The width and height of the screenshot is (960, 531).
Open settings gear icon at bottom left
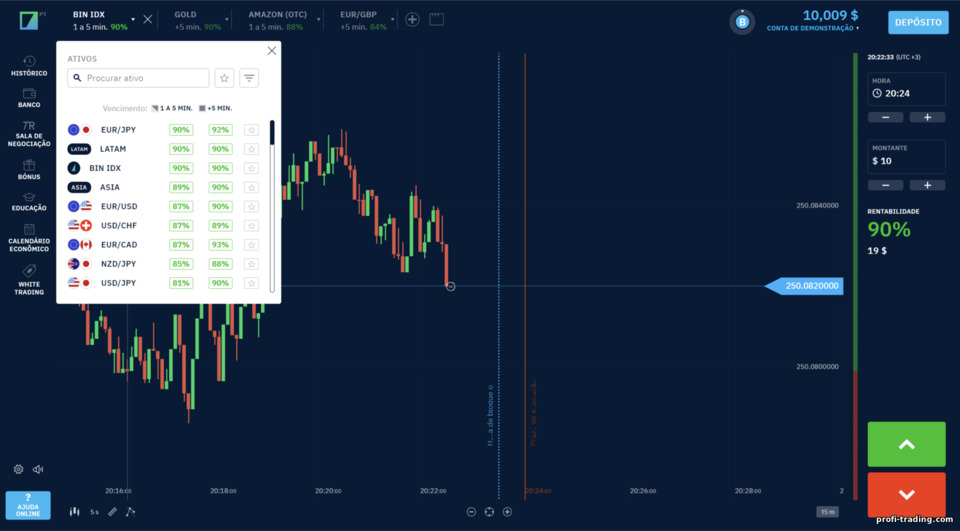(18, 469)
